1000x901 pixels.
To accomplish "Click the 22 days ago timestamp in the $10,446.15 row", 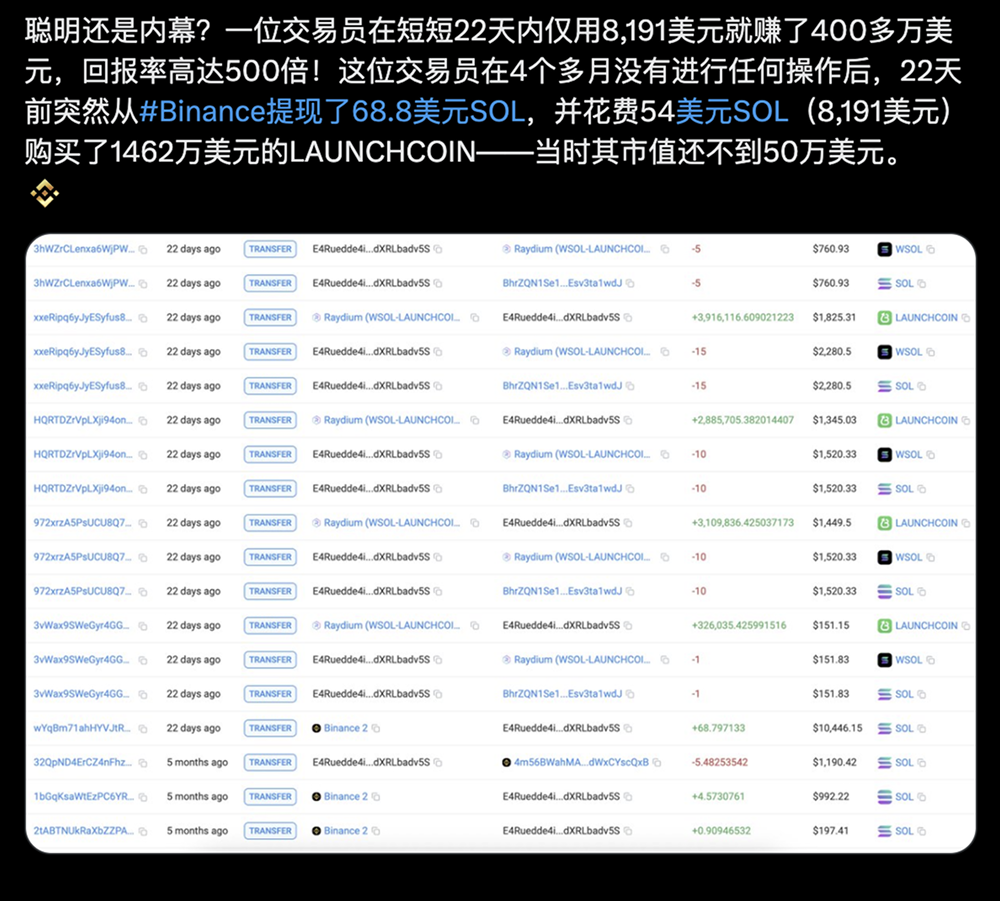I will 193,728.
